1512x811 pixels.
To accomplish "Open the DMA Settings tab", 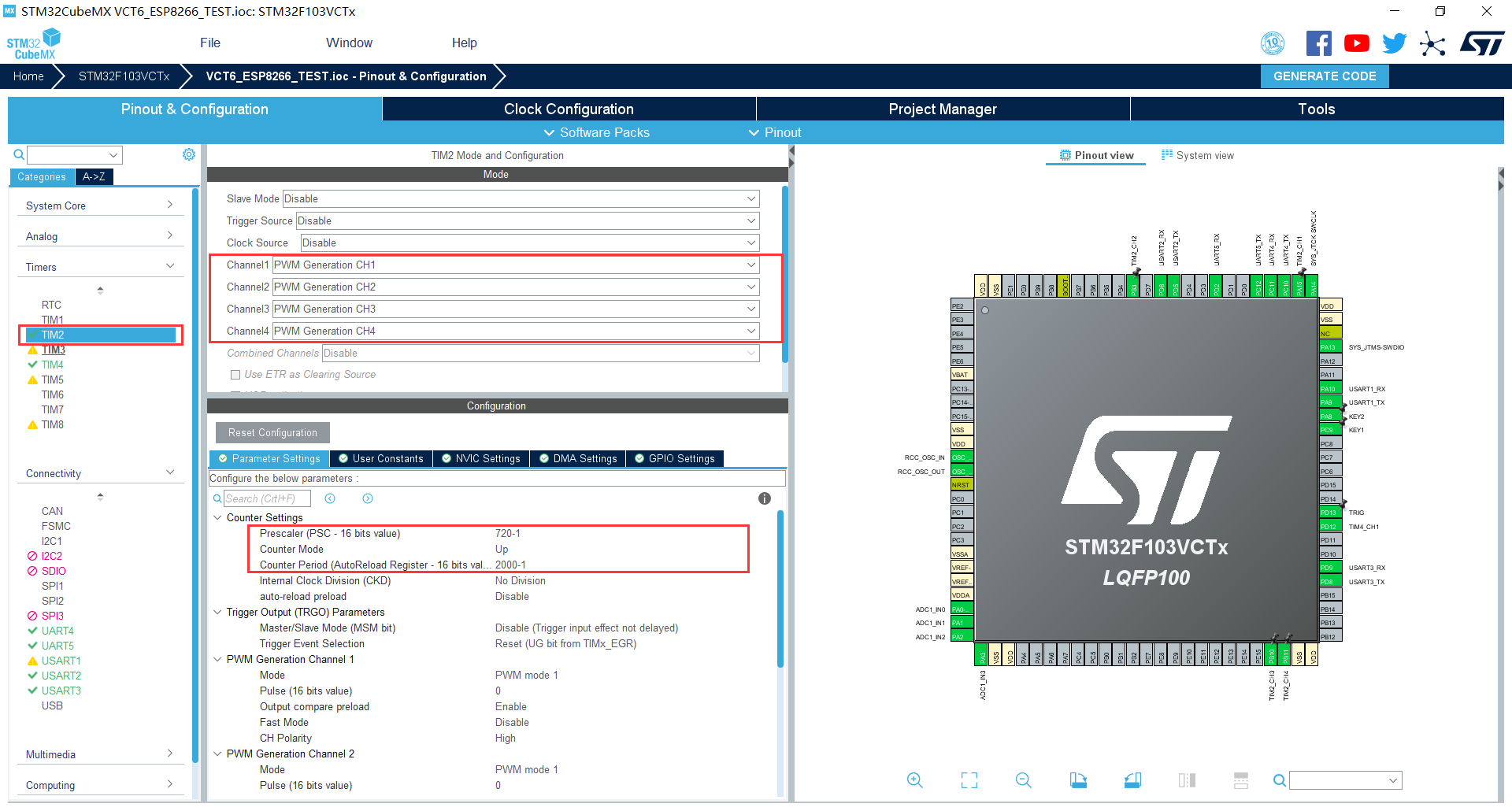I will click(x=578, y=458).
